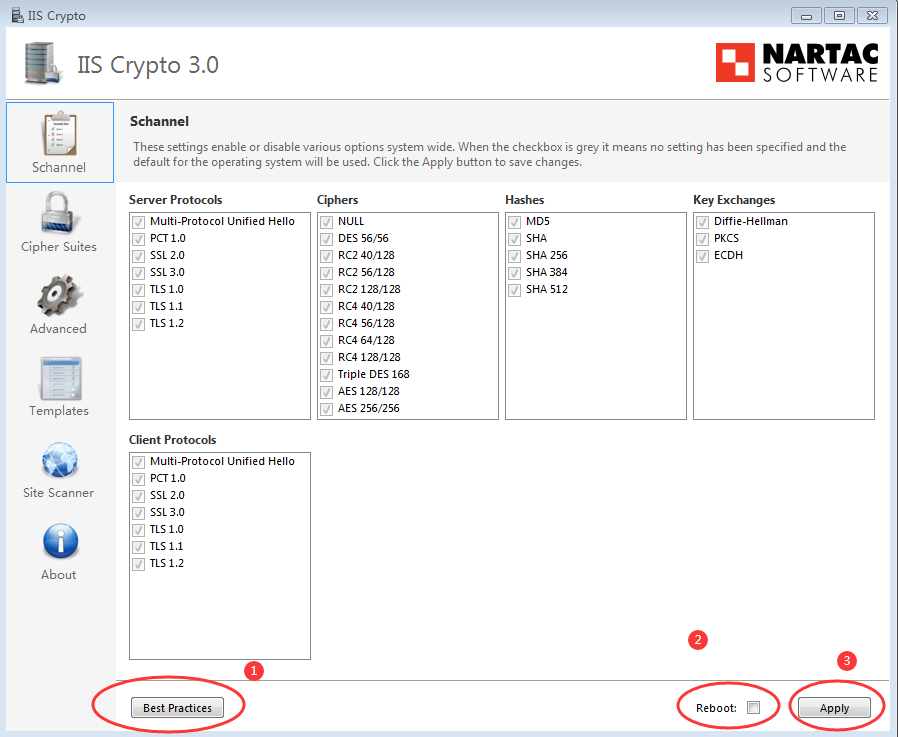
Task: Toggle PCT 1.0 under Server Protocols
Action: 138,239
